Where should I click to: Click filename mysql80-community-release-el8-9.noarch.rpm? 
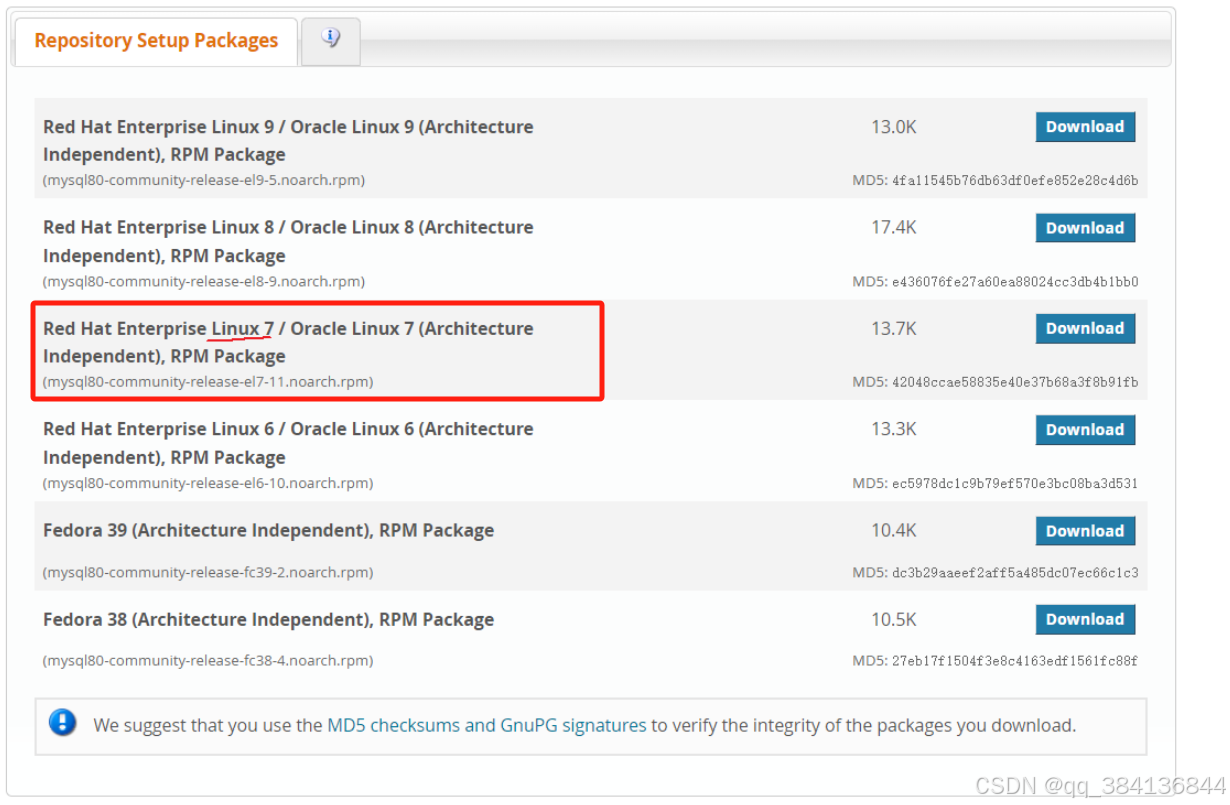click(204, 282)
